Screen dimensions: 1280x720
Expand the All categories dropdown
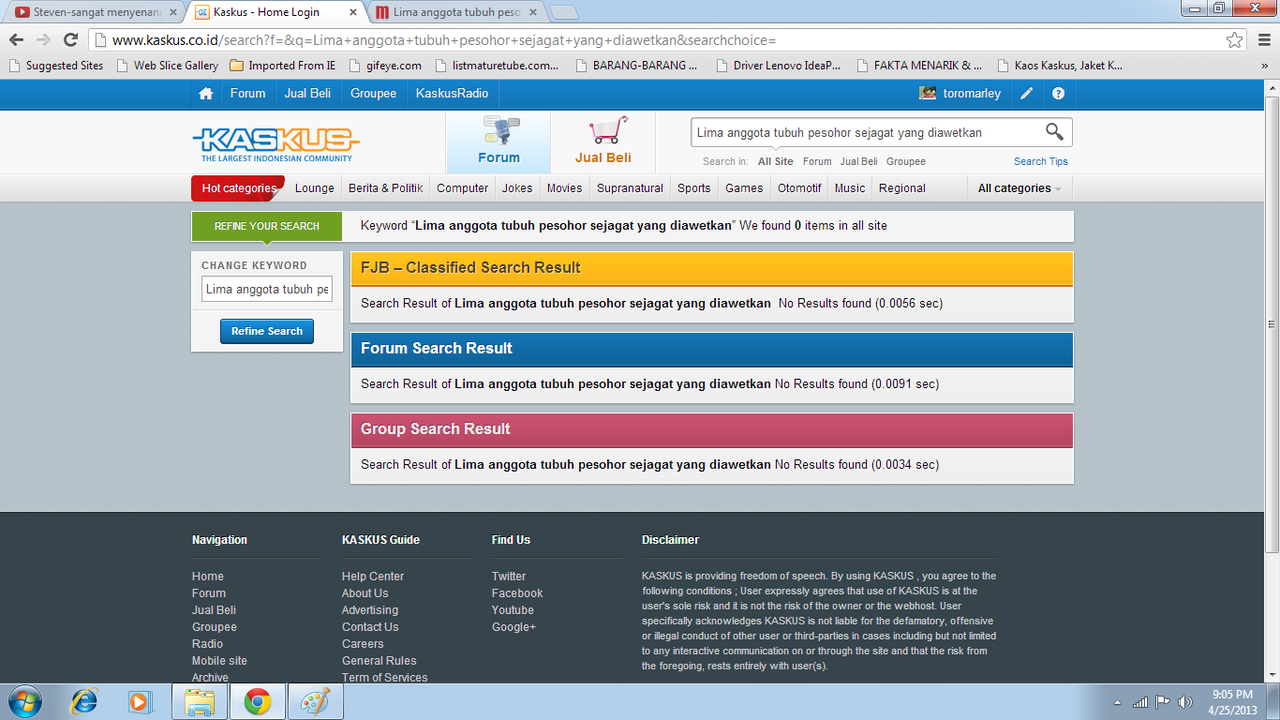coord(1019,188)
